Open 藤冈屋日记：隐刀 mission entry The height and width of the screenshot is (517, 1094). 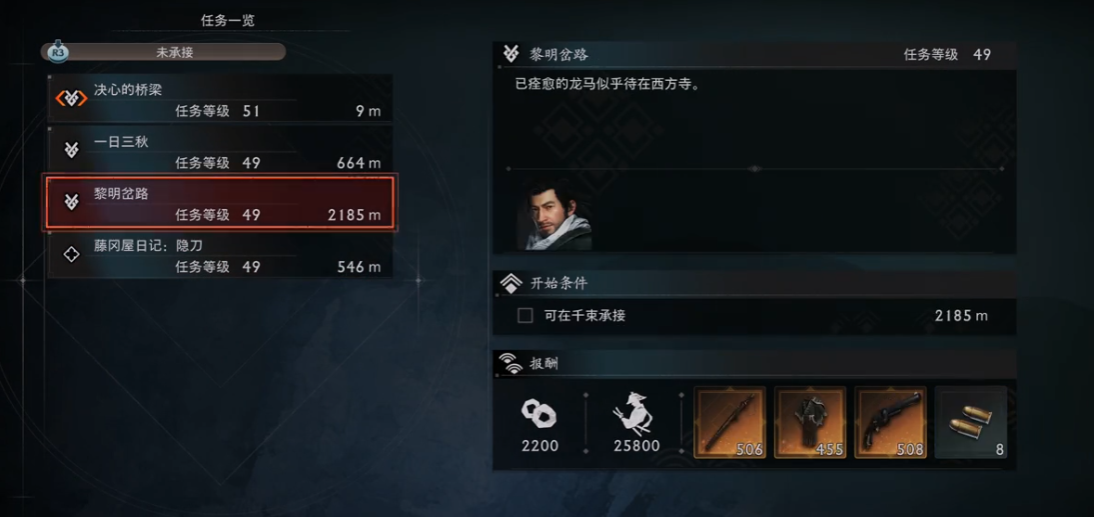[x=220, y=255]
